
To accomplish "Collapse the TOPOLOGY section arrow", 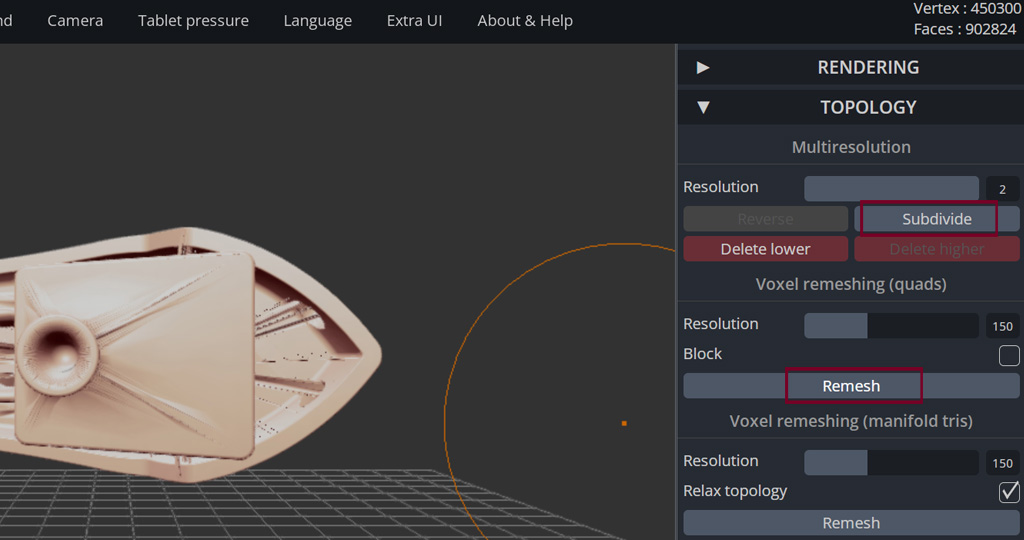I will click(703, 107).
